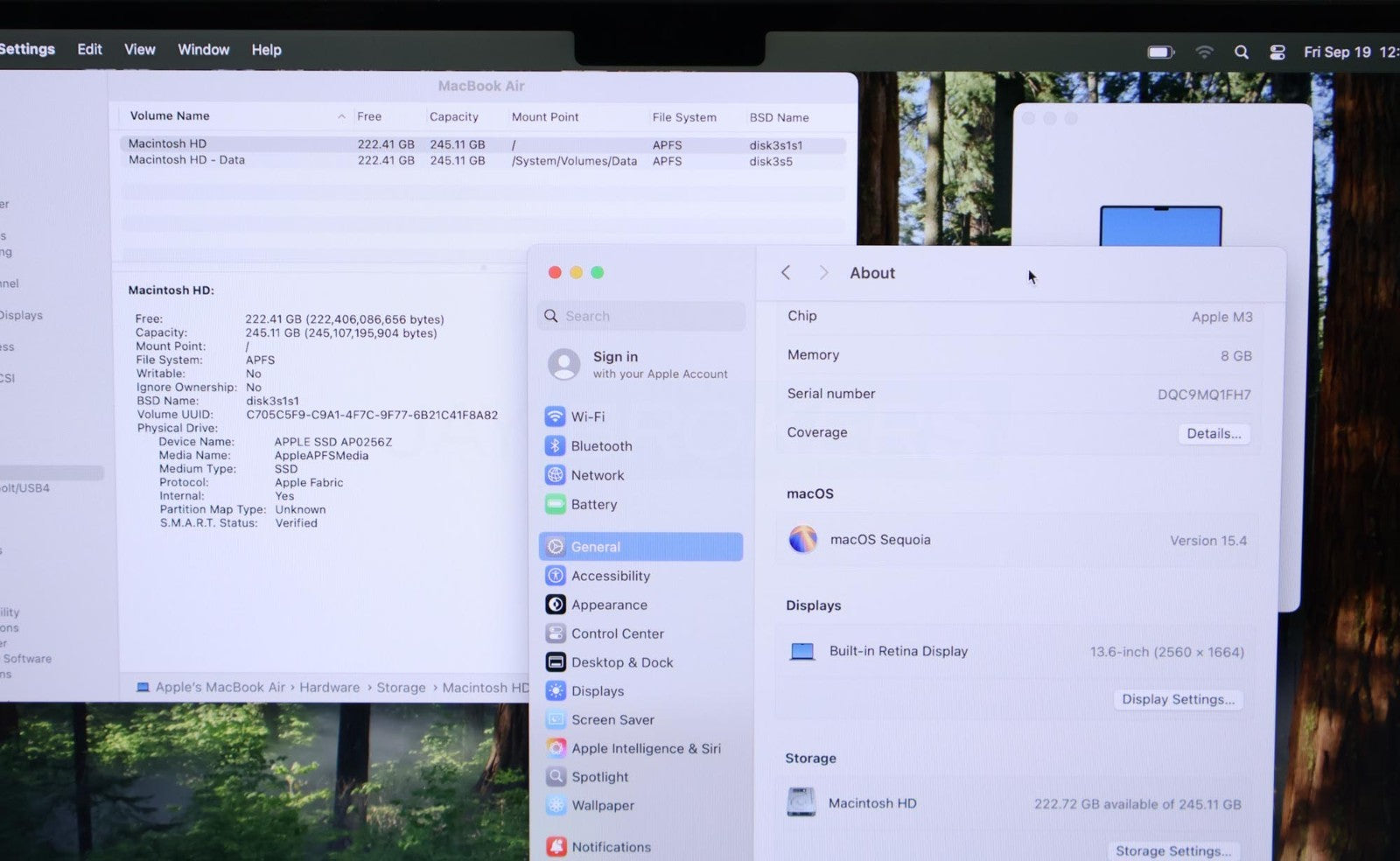Select the Bluetooth sidebar icon
Screen dimensions: 1400x861
(555, 446)
